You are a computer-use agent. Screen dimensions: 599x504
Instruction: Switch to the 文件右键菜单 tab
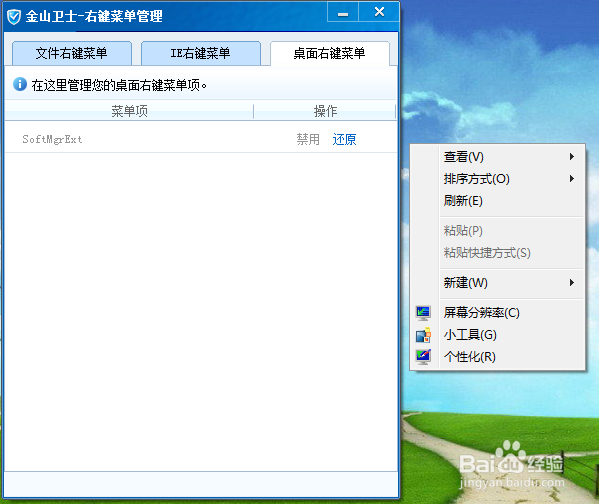pos(72,53)
